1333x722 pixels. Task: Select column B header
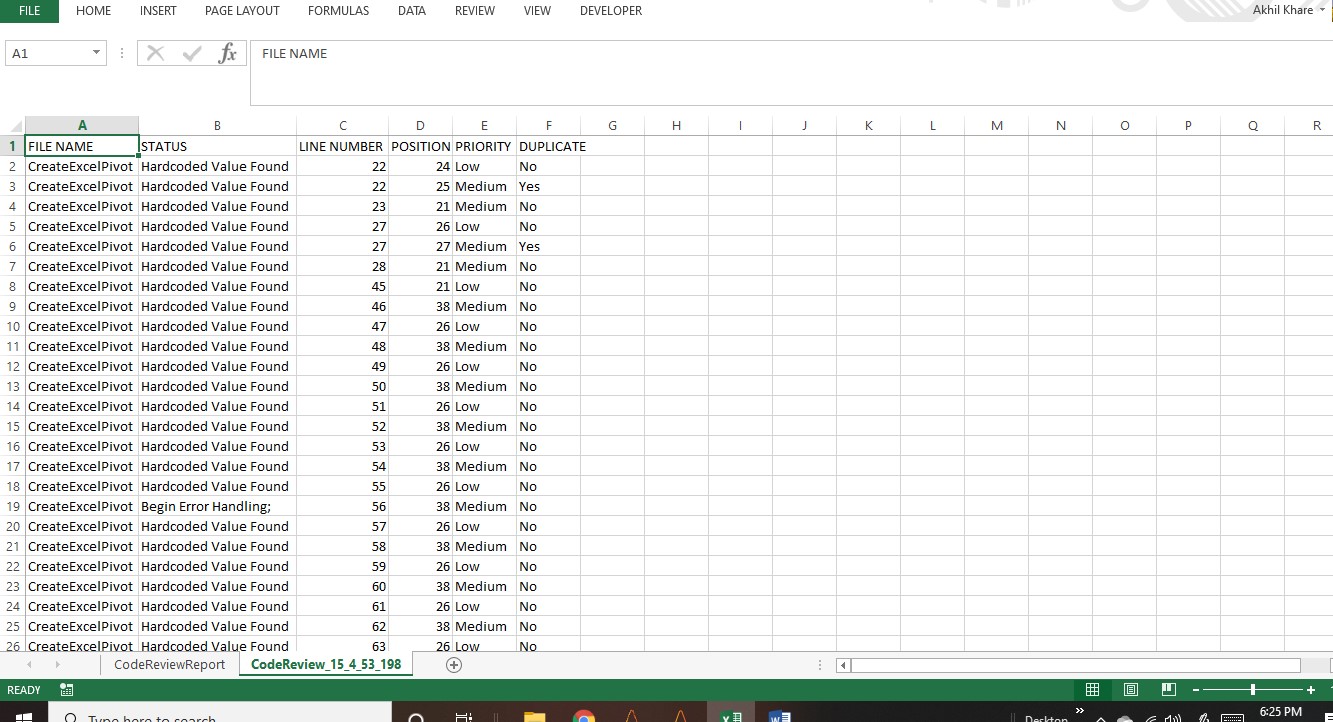(x=217, y=126)
